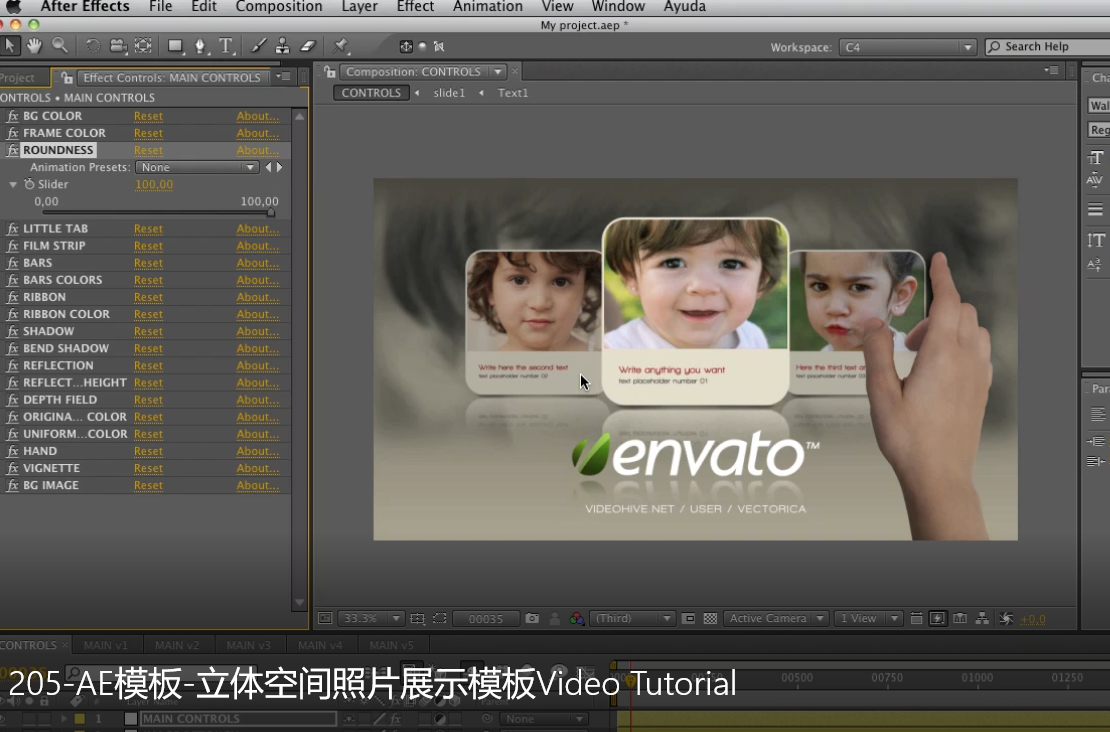Open Timeline button in viewer footer
This screenshot has height=732, width=1110.
960,619
